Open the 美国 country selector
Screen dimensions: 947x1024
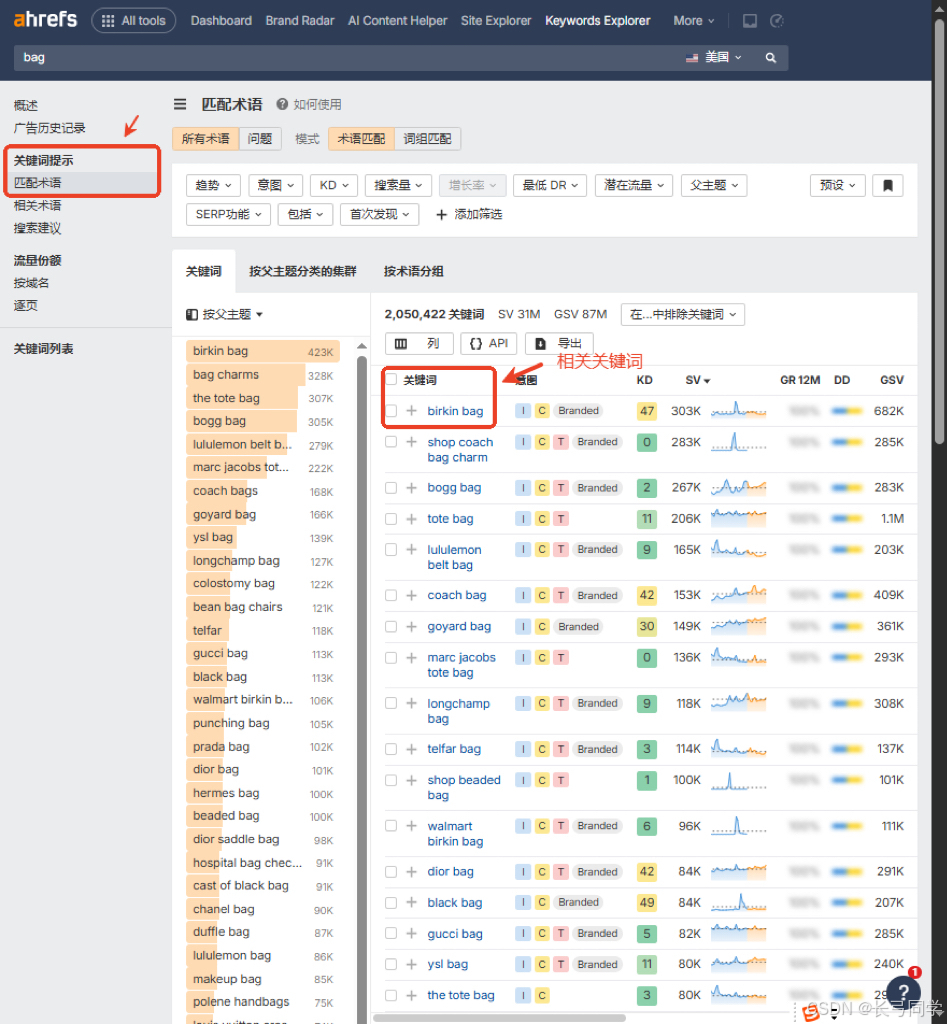[714, 57]
